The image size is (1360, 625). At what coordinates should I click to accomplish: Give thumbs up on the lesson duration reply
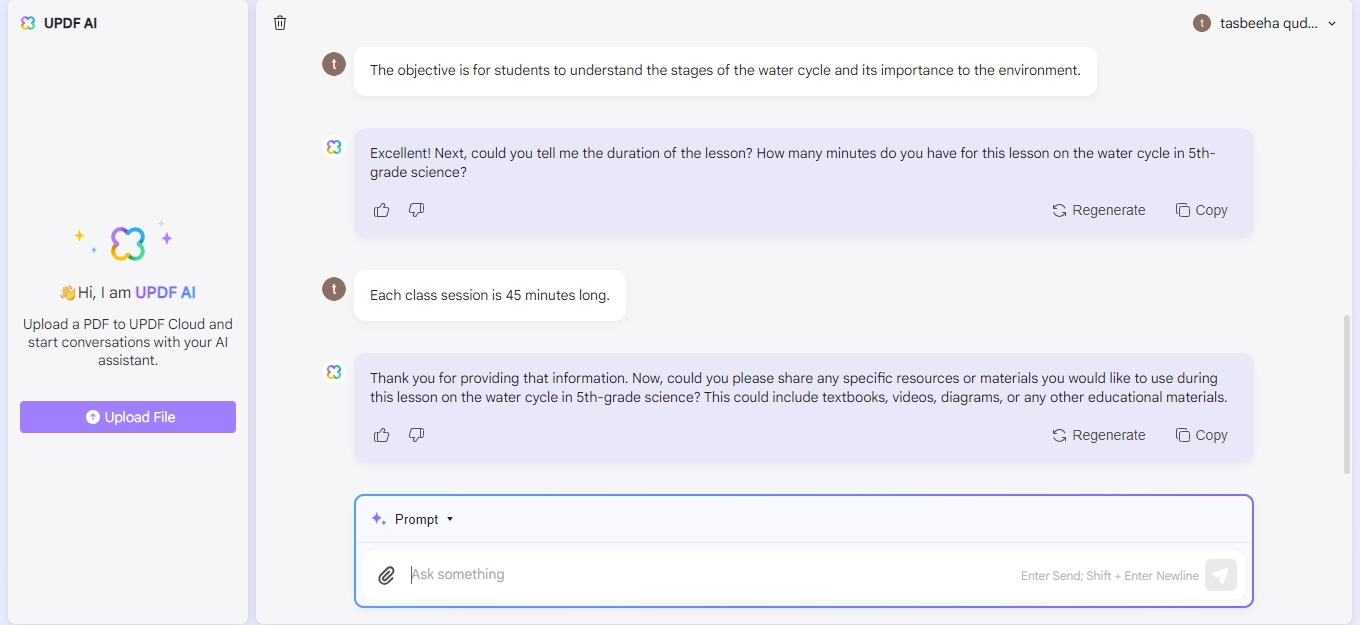(382, 210)
